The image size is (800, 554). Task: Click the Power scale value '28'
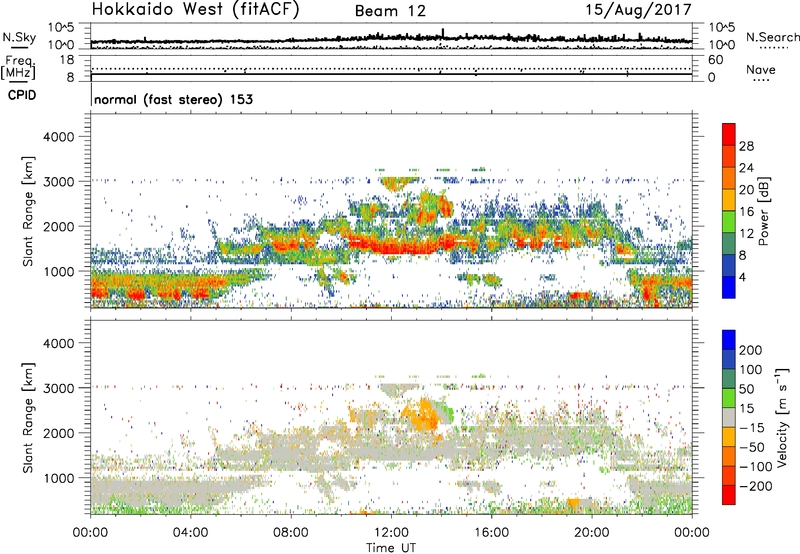click(x=746, y=146)
